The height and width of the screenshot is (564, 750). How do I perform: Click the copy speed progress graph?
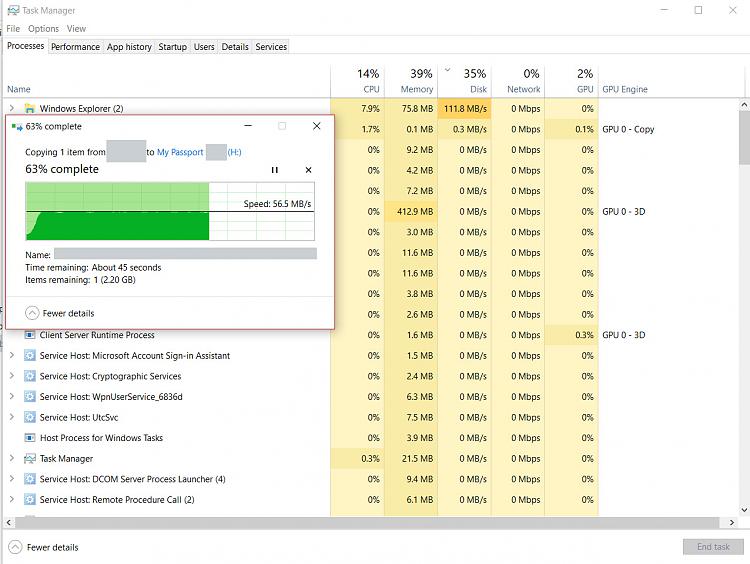(170, 211)
